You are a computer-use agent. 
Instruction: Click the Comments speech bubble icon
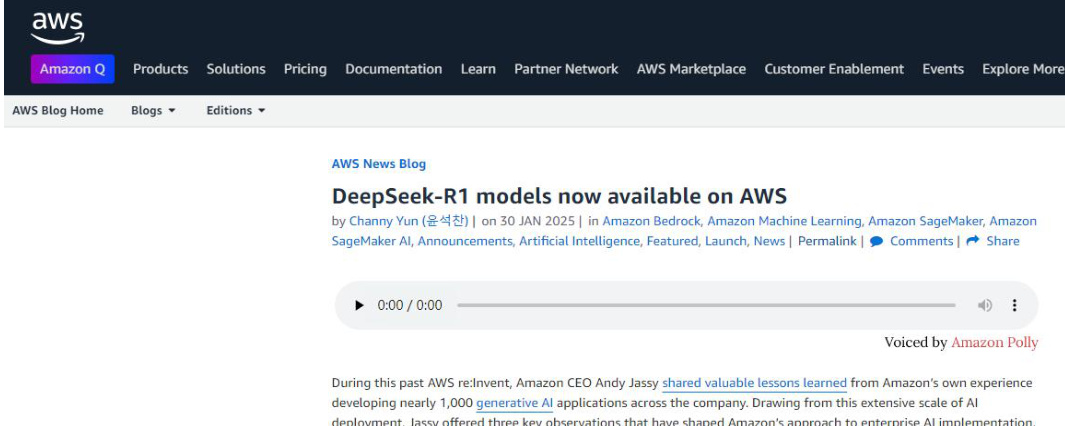point(876,241)
